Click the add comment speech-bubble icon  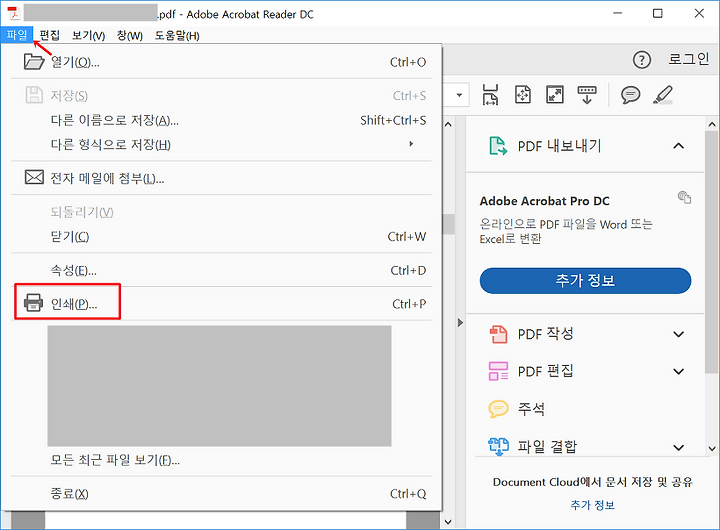[x=630, y=95]
